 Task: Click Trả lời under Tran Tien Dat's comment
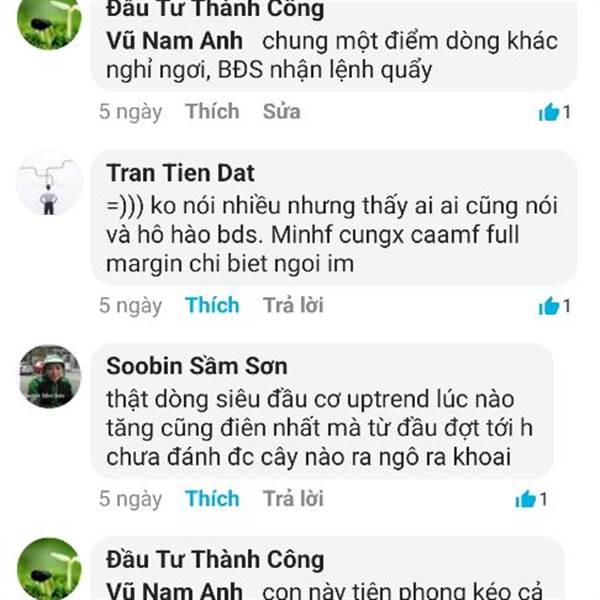[293, 305]
